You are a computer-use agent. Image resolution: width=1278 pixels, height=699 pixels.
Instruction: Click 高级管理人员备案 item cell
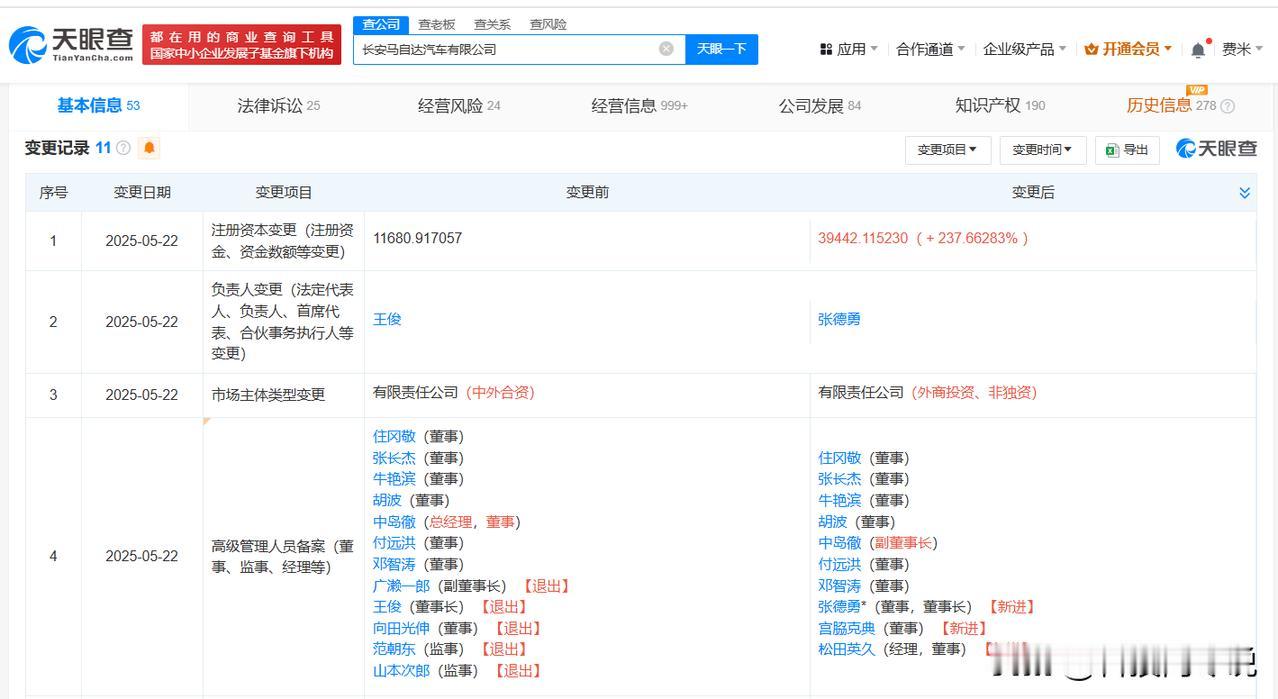[x=283, y=556]
